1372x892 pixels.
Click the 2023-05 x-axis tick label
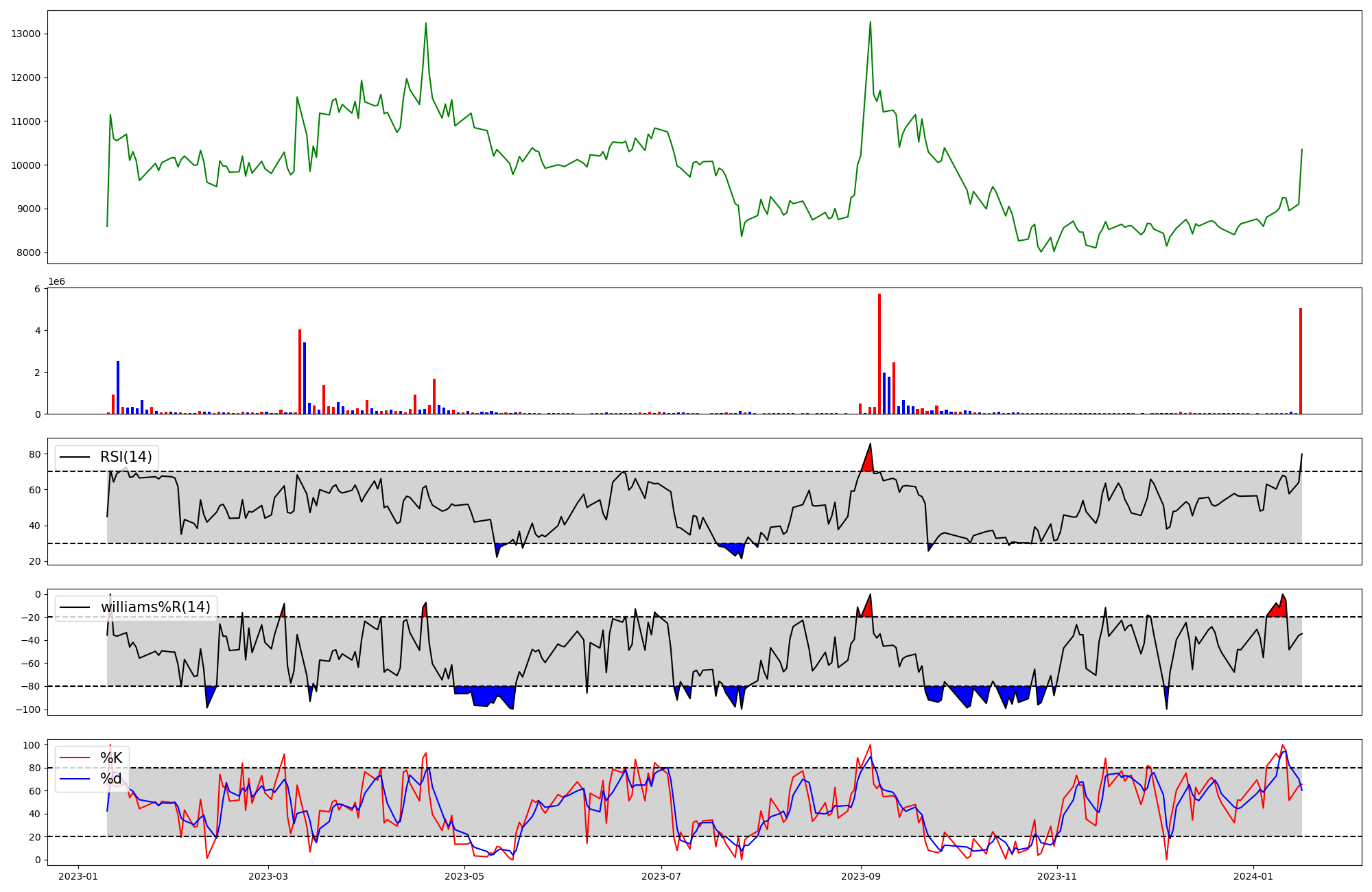(x=464, y=876)
